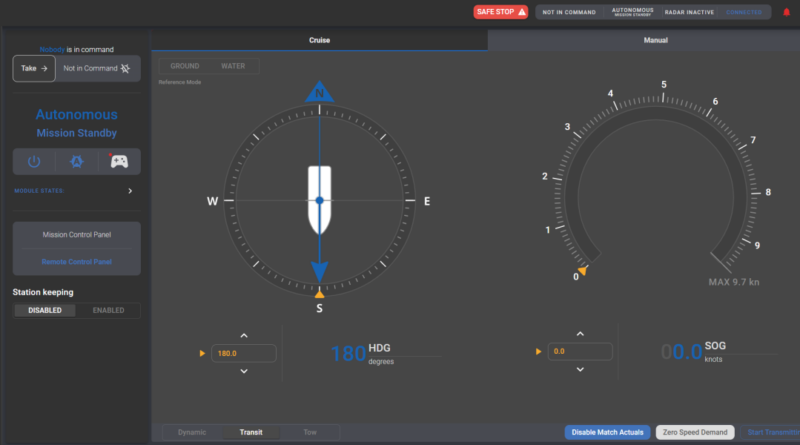
Task: Select the gamepad manual control icon
Action: click(119, 161)
